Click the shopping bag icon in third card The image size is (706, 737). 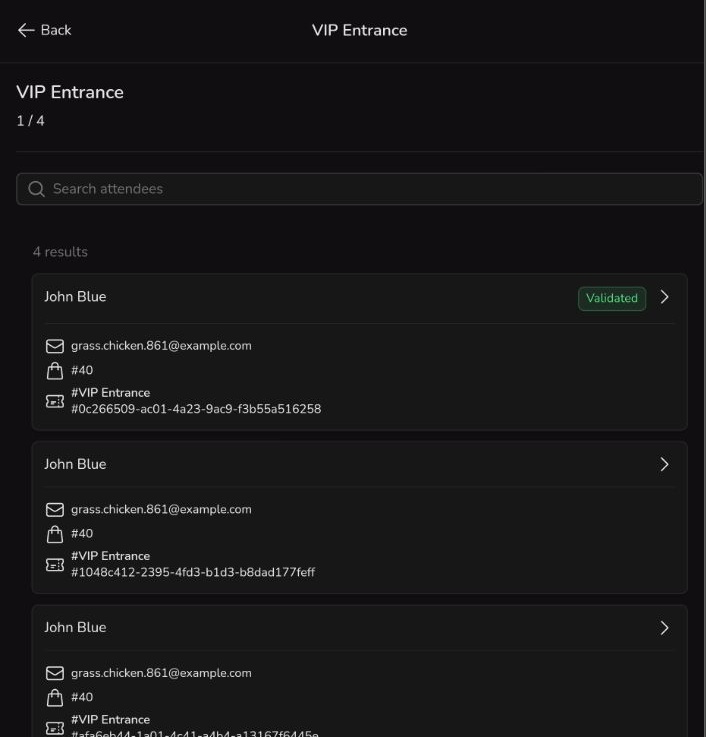(55, 698)
